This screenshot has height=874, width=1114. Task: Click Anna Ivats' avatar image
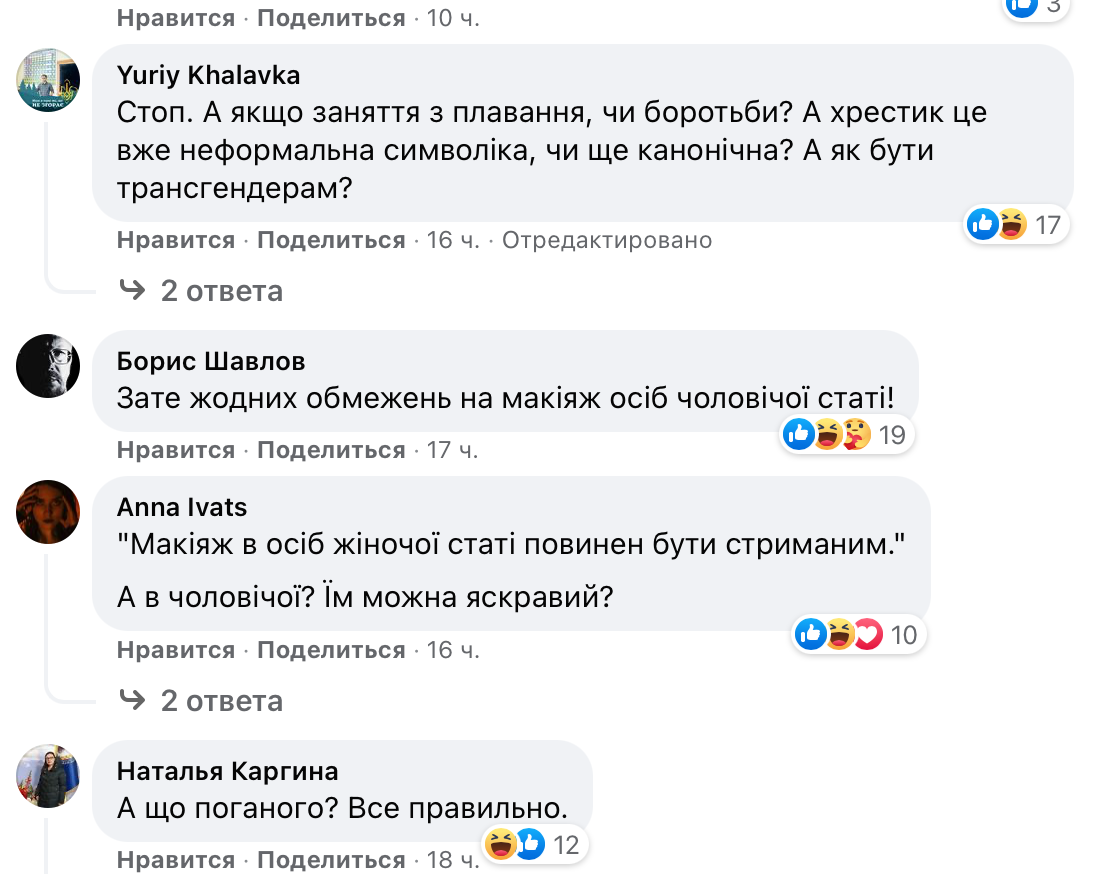point(48,512)
